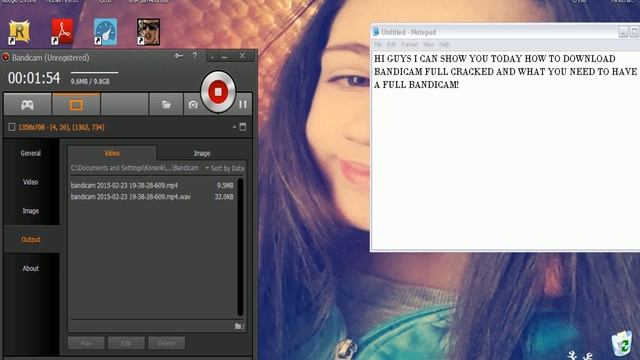The height and width of the screenshot is (360, 640).
Task: Open the yellow R desktop shortcut
Action: pyautogui.click(x=19, y=31)
